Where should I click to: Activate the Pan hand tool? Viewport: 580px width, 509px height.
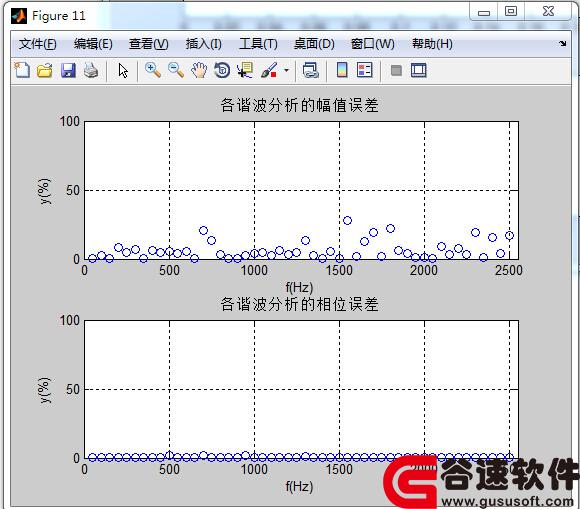tap(199, 70)
